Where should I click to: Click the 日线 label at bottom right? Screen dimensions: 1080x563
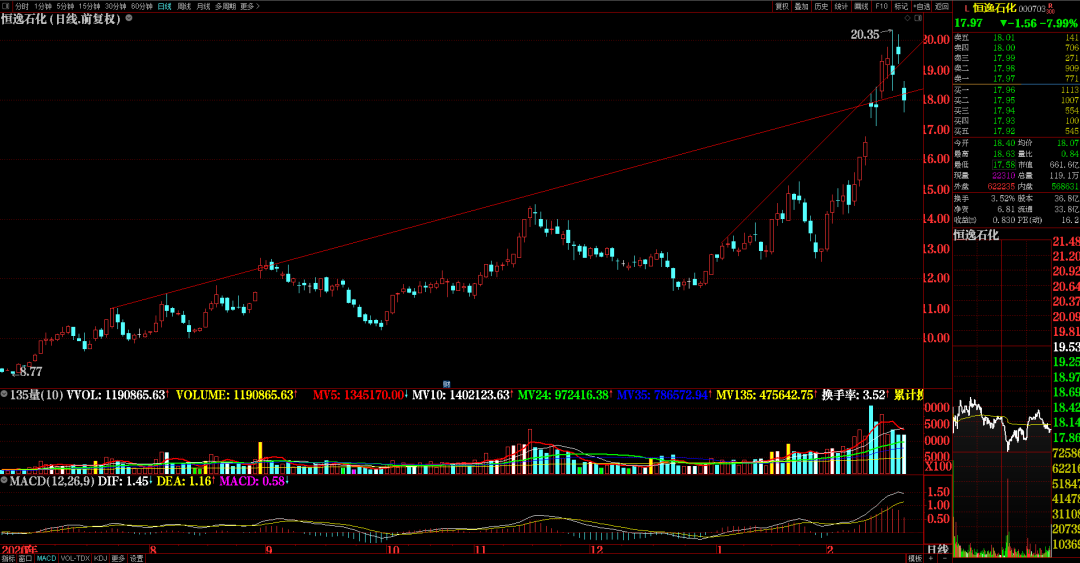coord(937,549)
